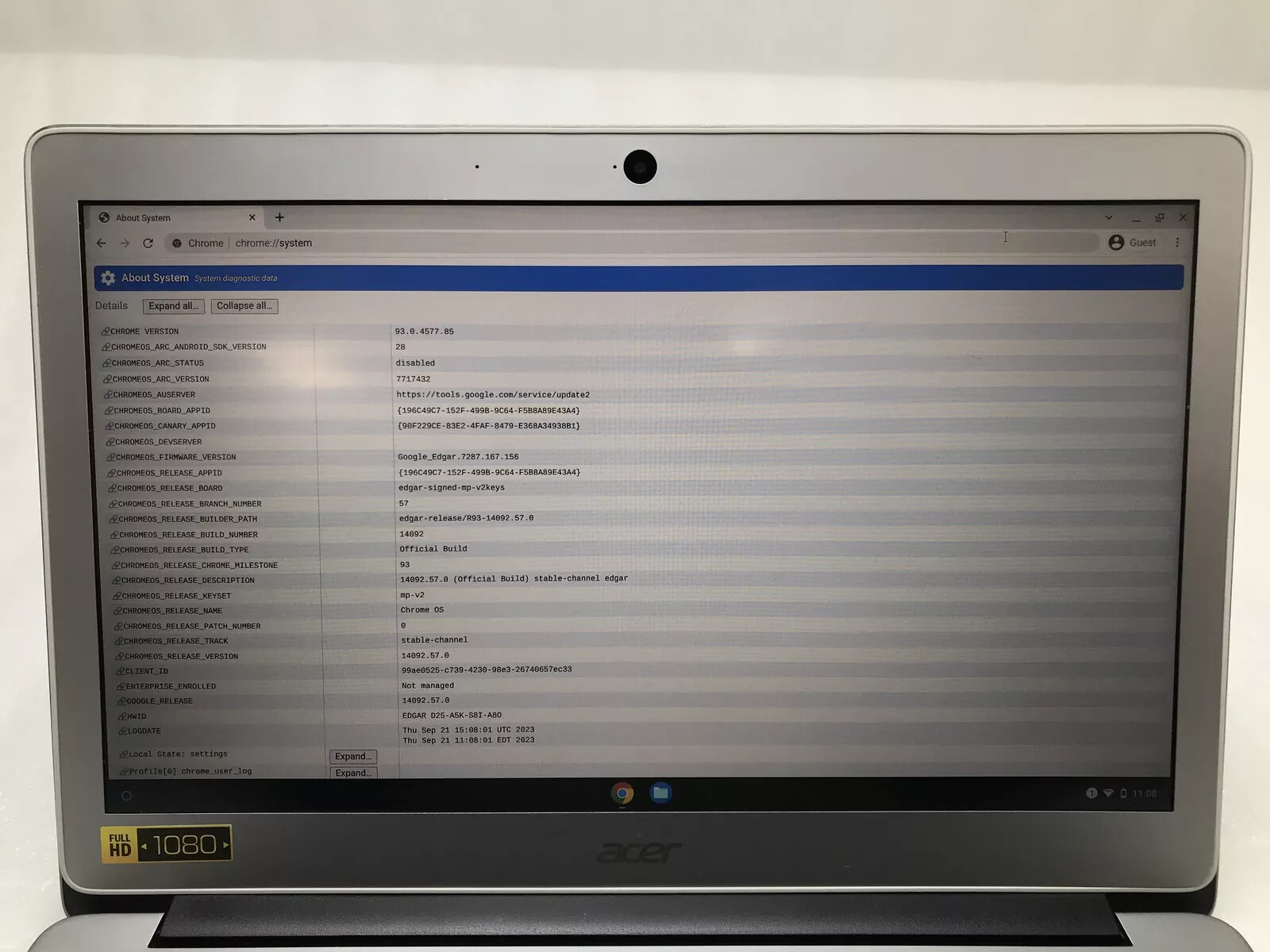
Task: Reload the chrome://system page
Action: click(x=148, y=243)
